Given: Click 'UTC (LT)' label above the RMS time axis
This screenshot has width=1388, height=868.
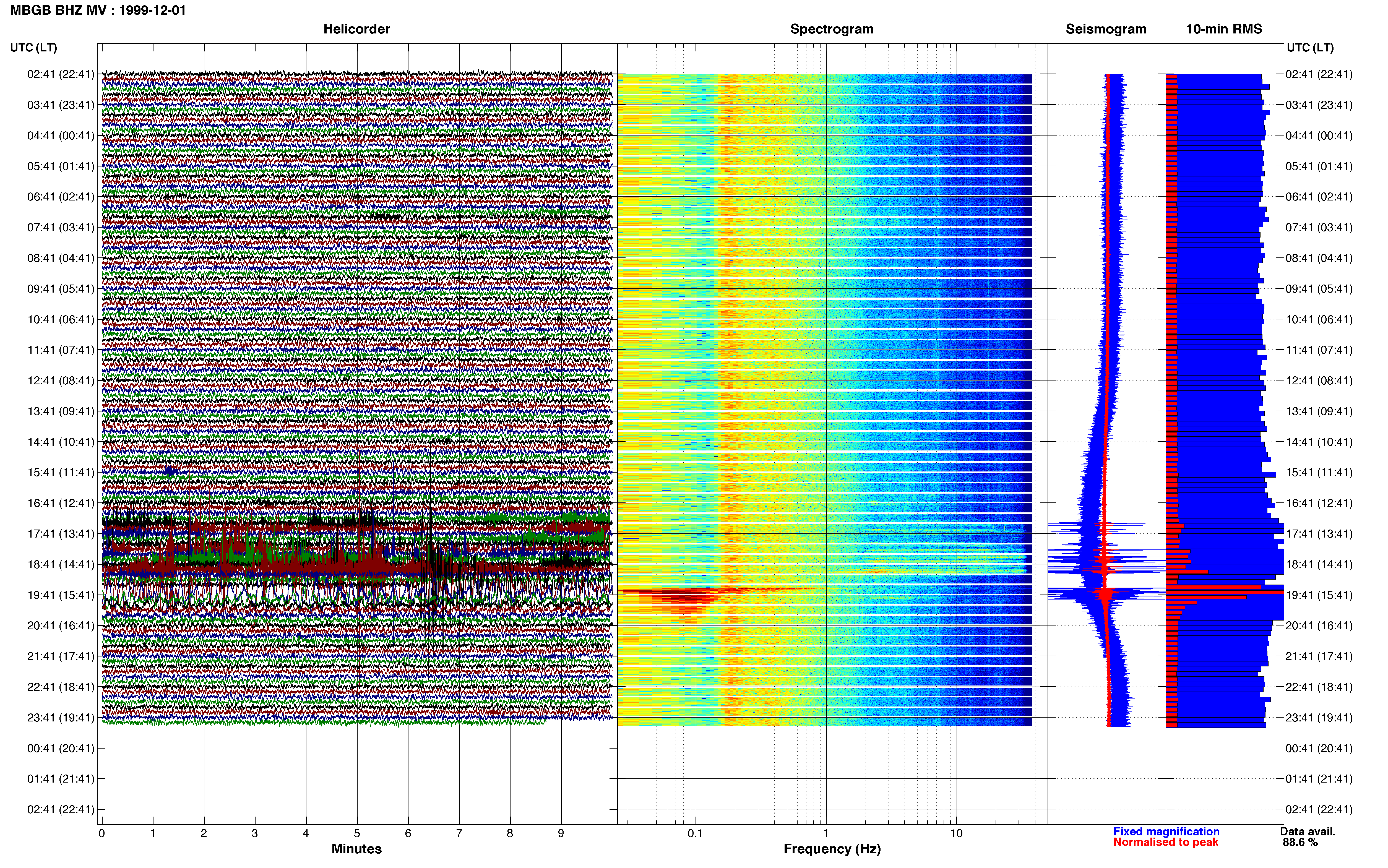Looking at the screenshot, I should tap(1310, 48).
